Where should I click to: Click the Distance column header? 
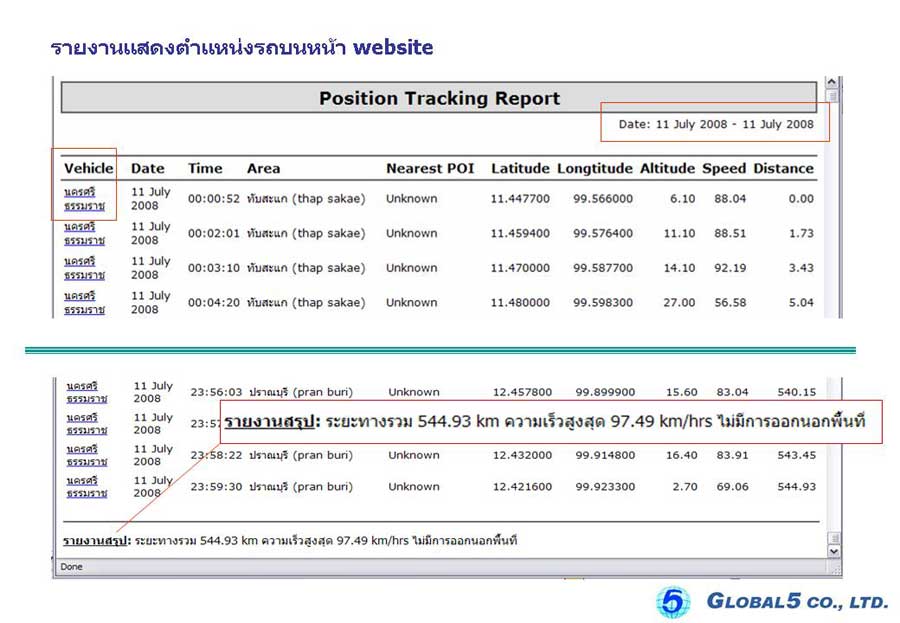tap(783, 168)
